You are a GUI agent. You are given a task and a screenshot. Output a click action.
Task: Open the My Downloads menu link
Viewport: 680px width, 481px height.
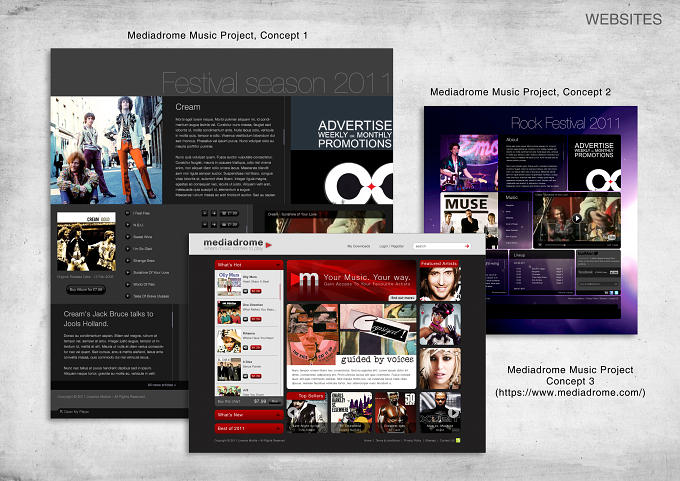click(358, 246)
